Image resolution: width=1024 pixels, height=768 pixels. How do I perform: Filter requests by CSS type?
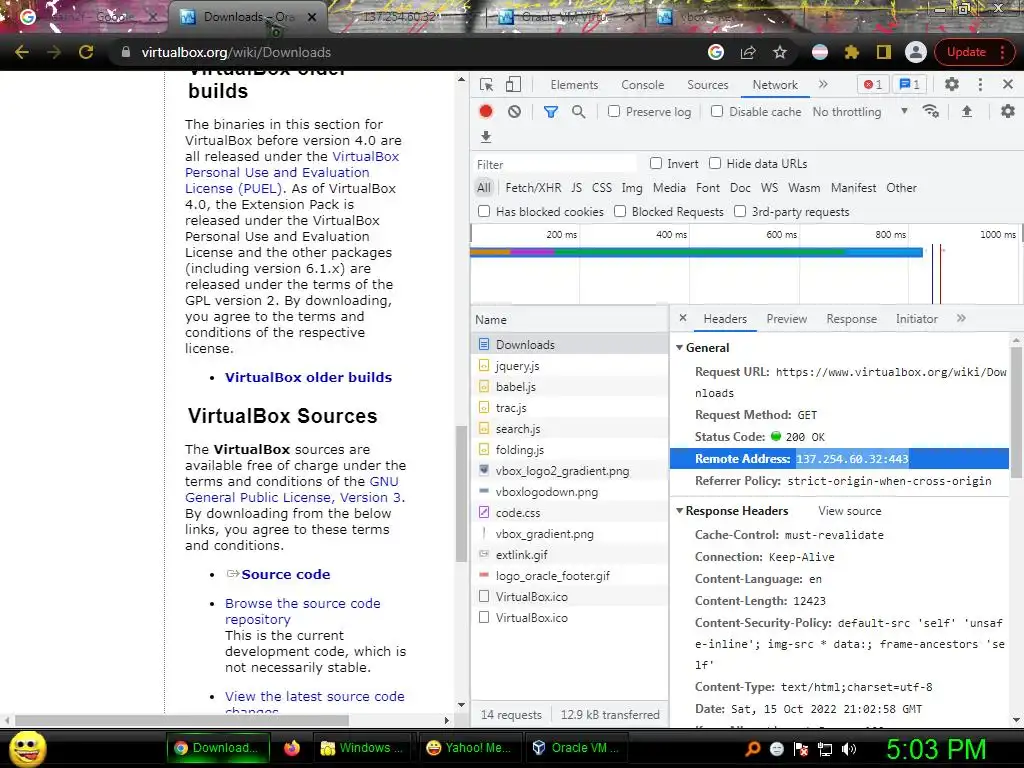tap(601, 188)
